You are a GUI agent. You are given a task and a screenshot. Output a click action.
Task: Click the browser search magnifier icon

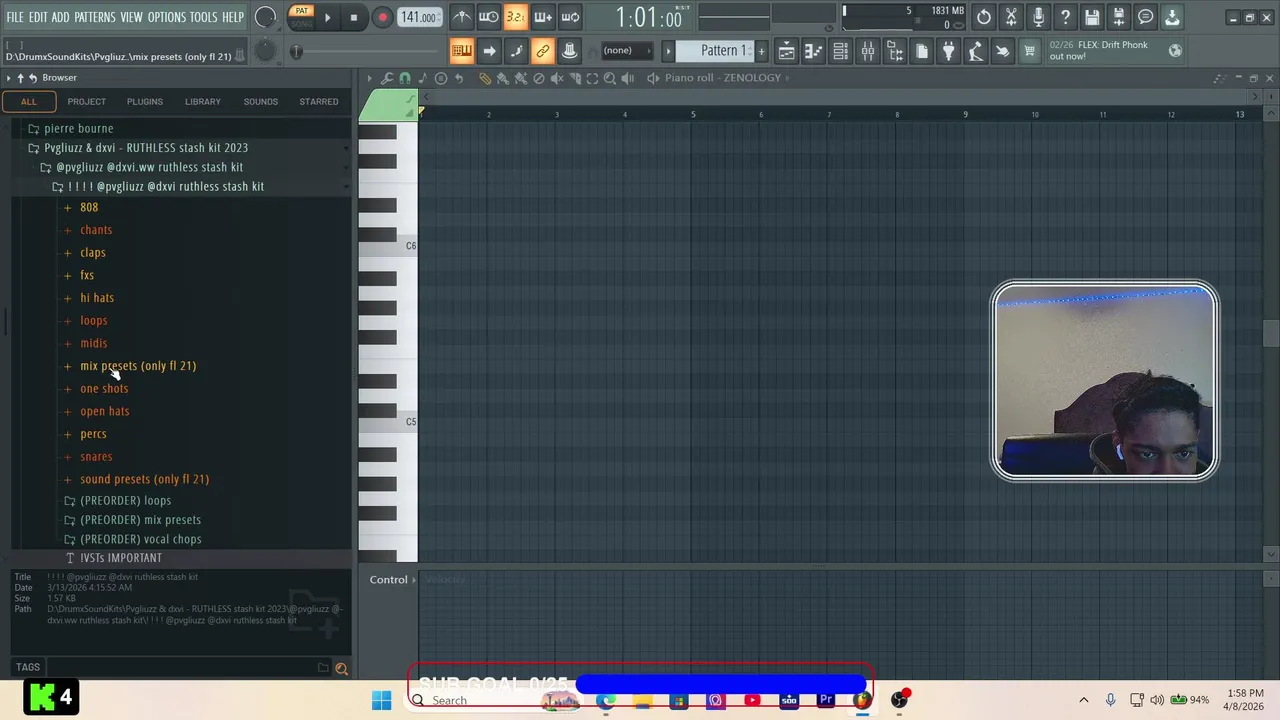pos(341,668)
